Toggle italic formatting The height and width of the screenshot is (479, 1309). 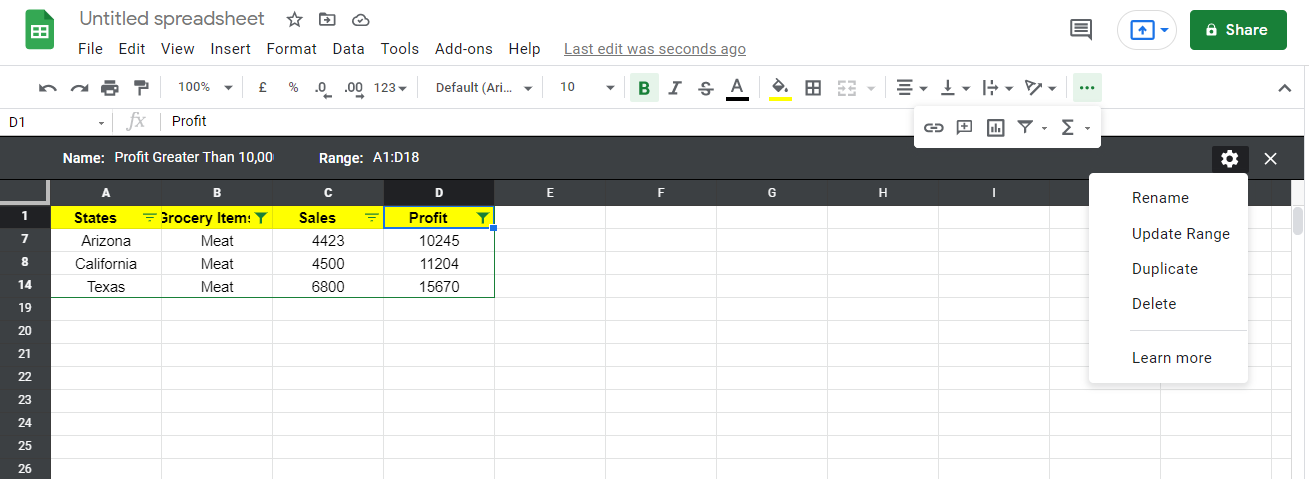[675, 88]
